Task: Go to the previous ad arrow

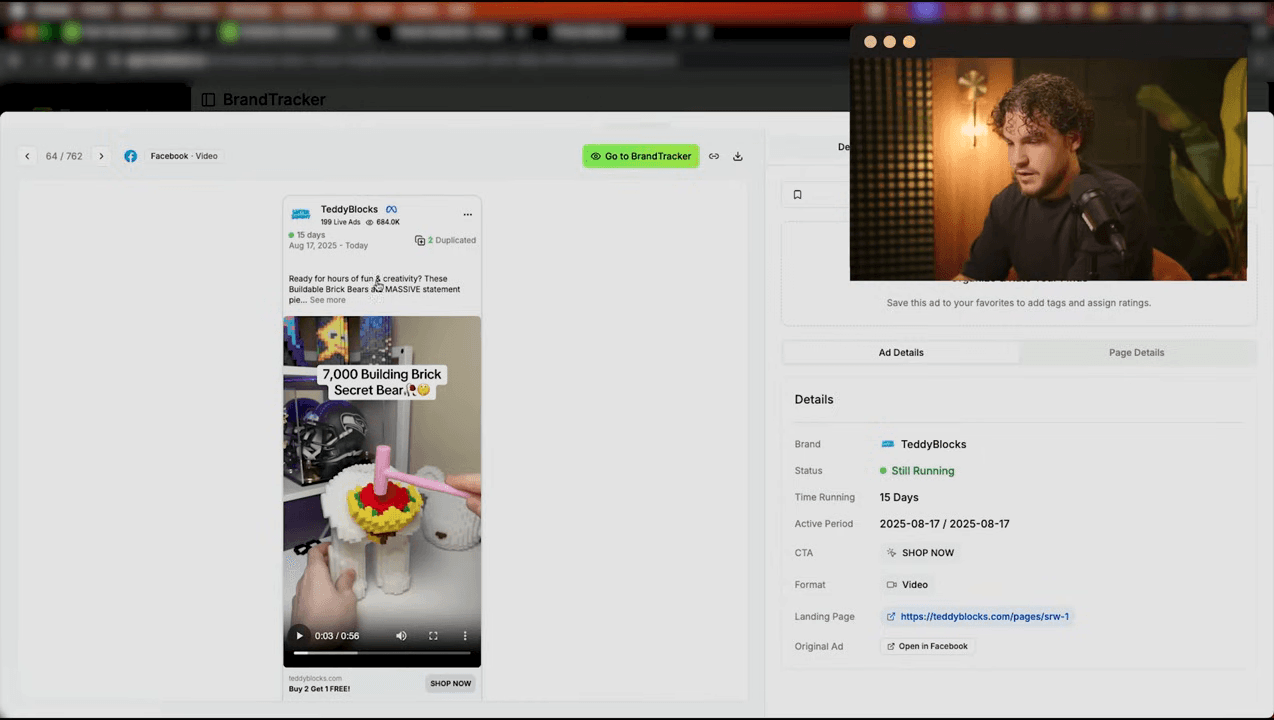Action: [x=27, y=156]
